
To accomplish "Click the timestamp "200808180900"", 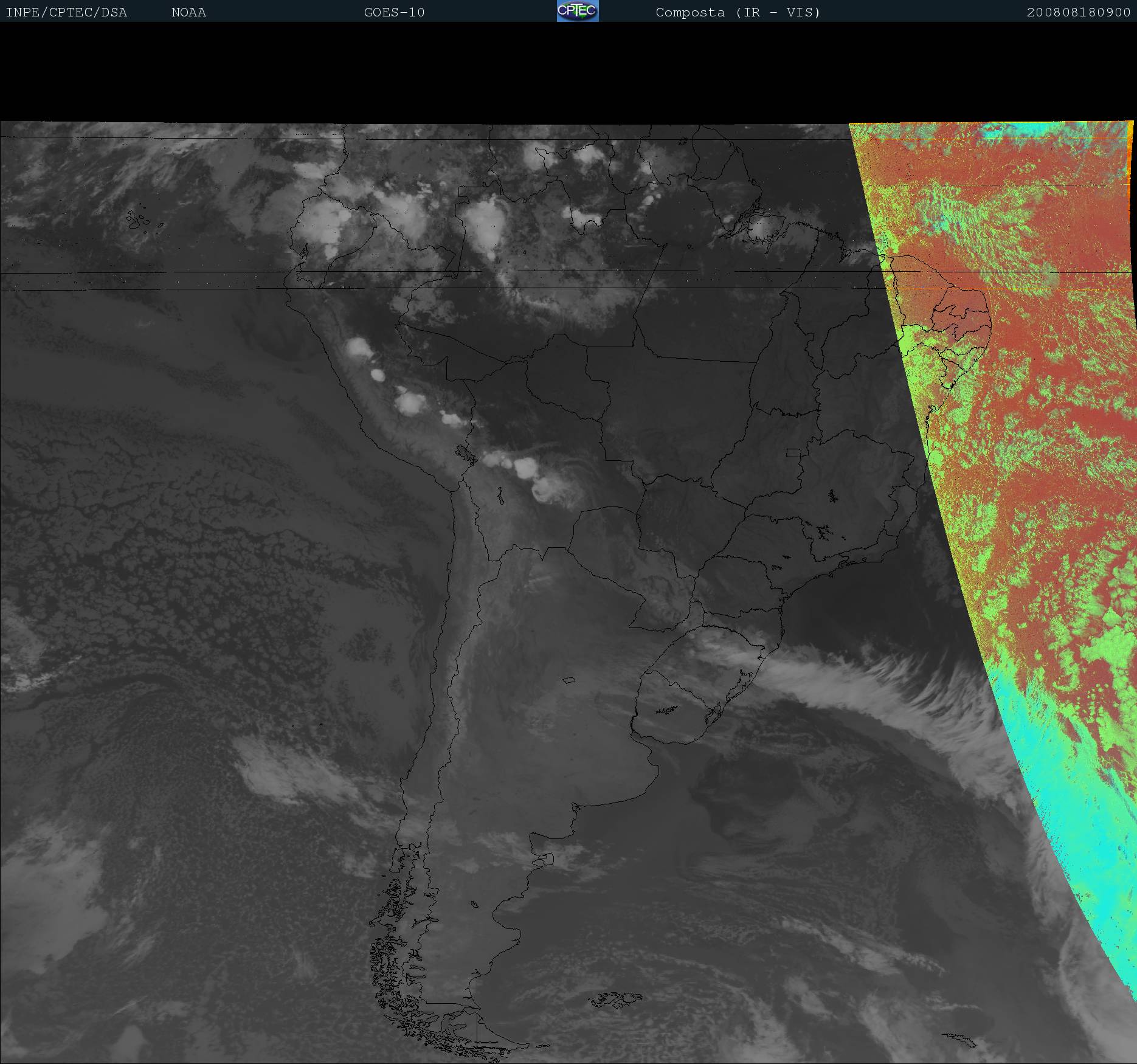I will 1079,13.
